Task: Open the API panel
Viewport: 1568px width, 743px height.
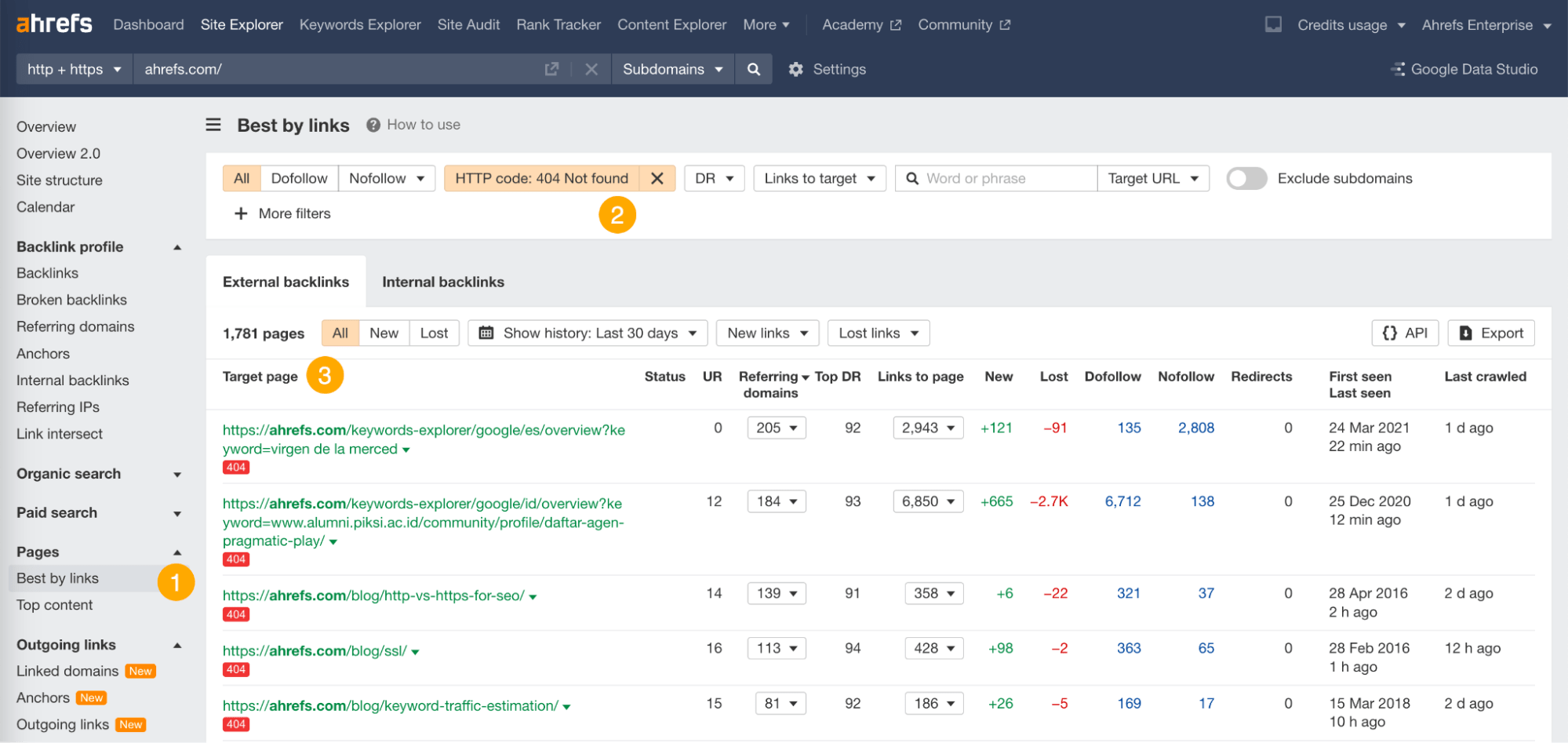Action: point(1404,333)
